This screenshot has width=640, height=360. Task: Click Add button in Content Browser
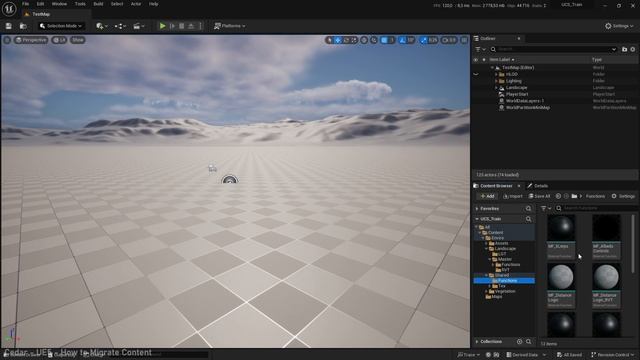point(487,196)
